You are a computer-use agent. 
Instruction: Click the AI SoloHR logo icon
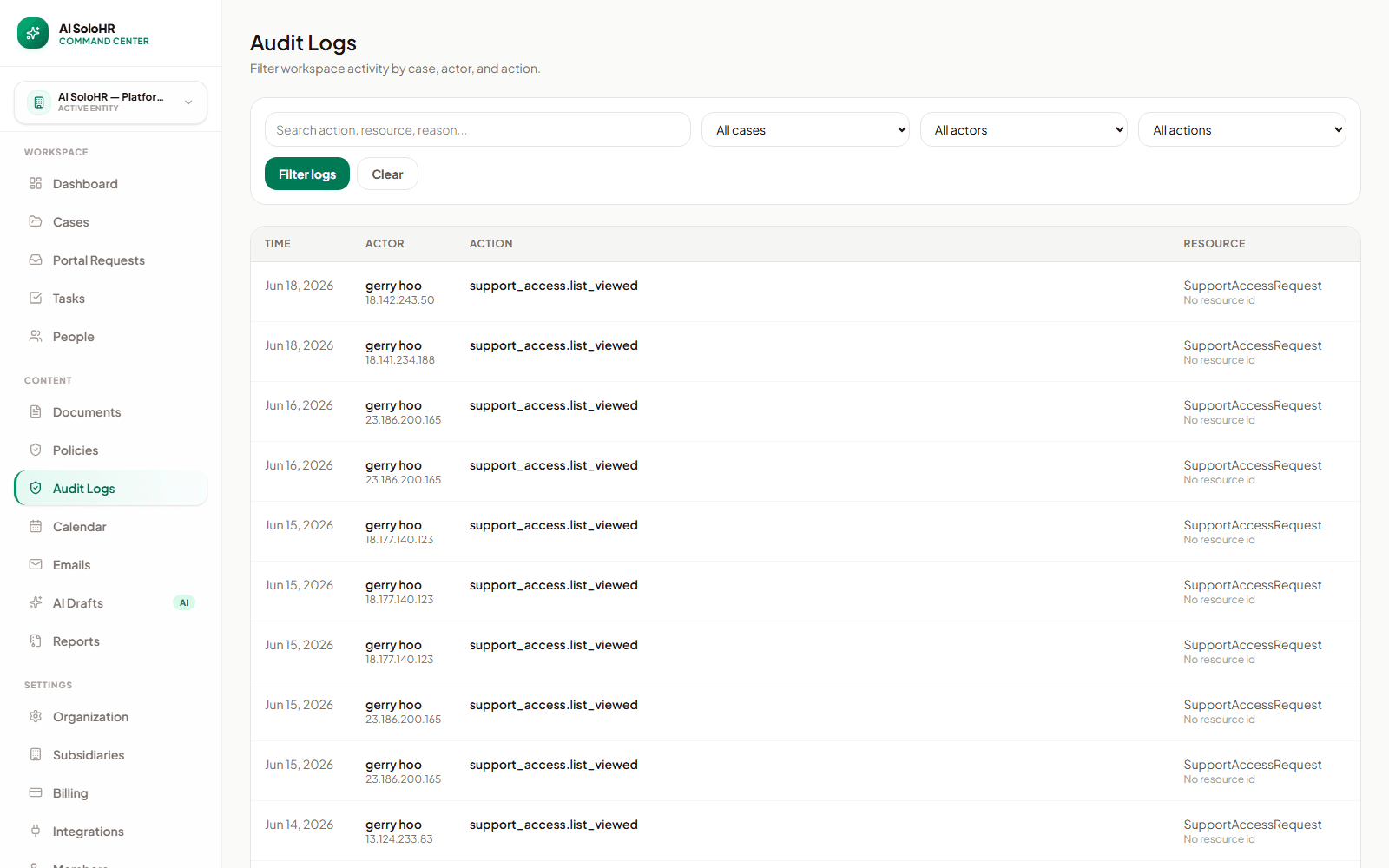(33, 34)
